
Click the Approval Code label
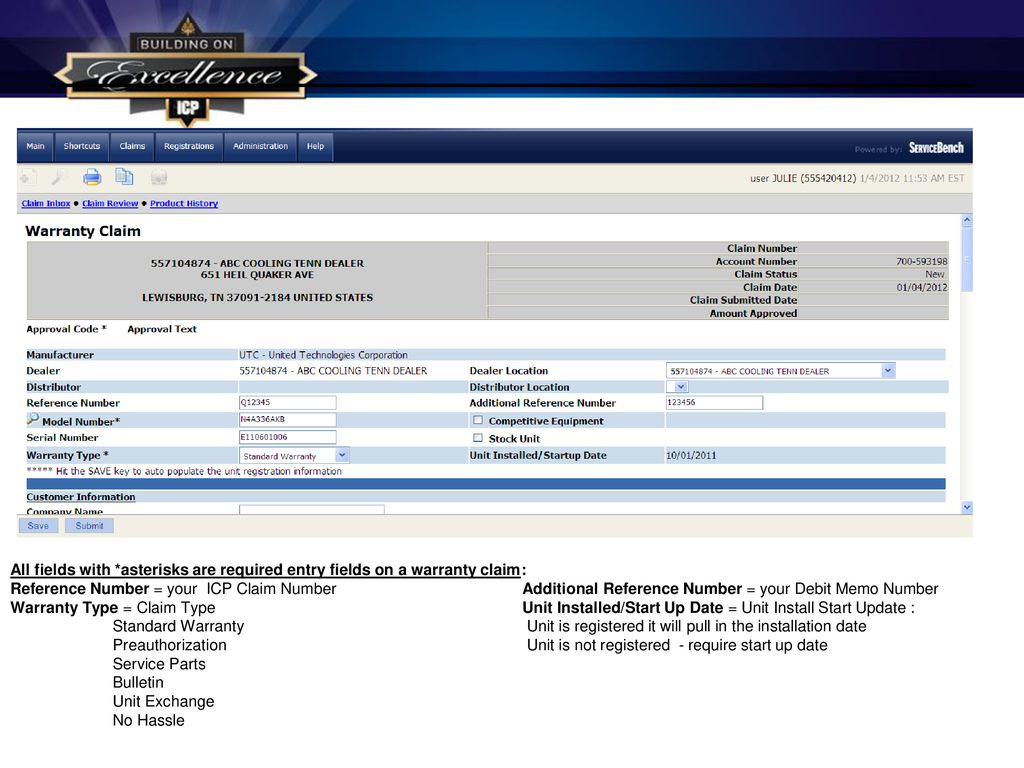pos(66,329)
